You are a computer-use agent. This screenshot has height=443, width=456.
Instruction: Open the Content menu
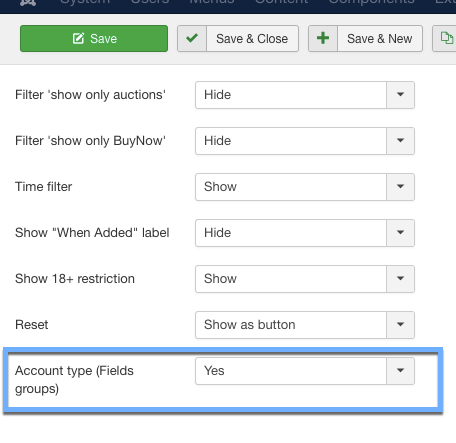click(x=281, y=2)
